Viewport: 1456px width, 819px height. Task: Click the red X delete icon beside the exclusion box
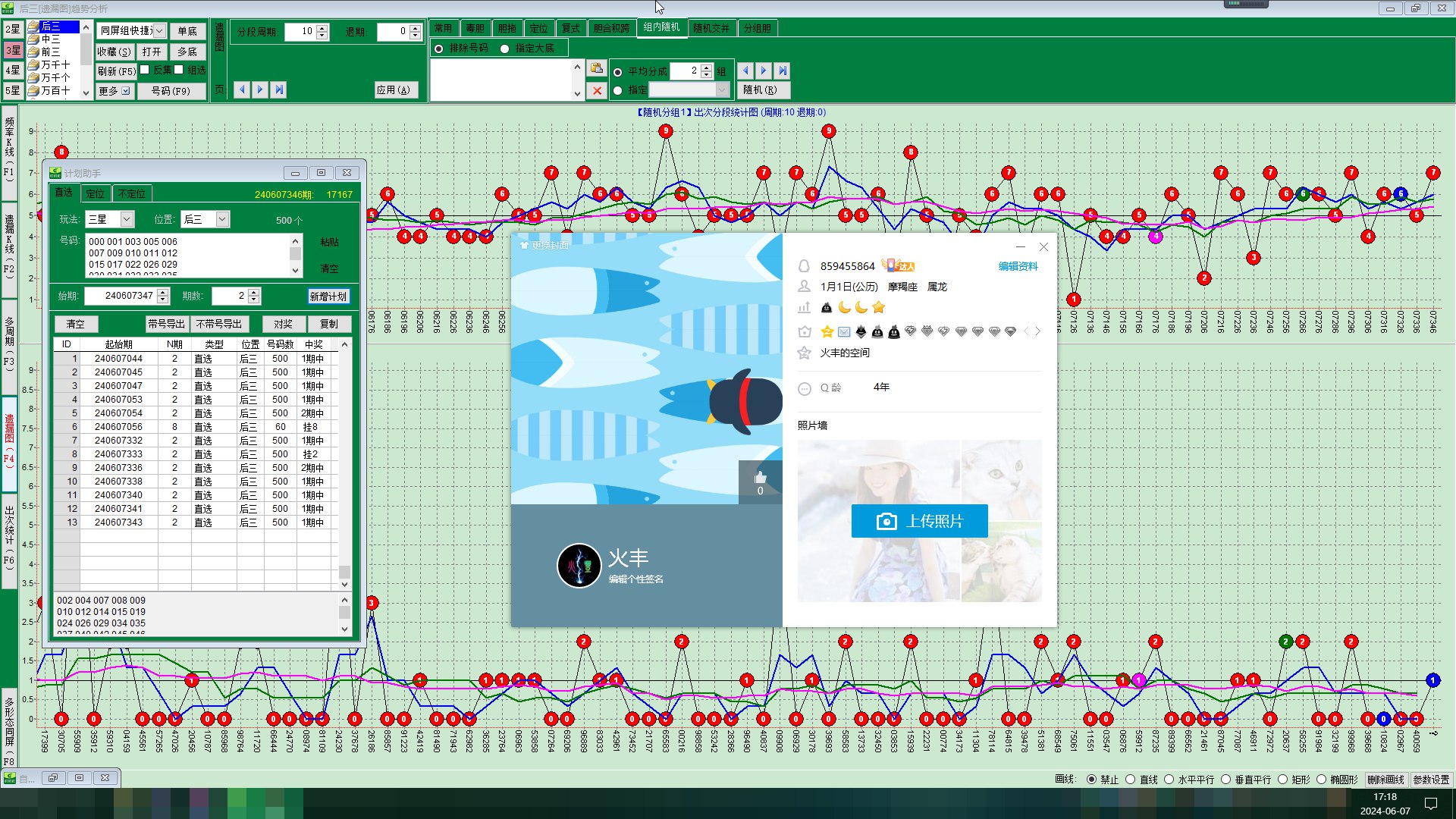pos(597,90)
